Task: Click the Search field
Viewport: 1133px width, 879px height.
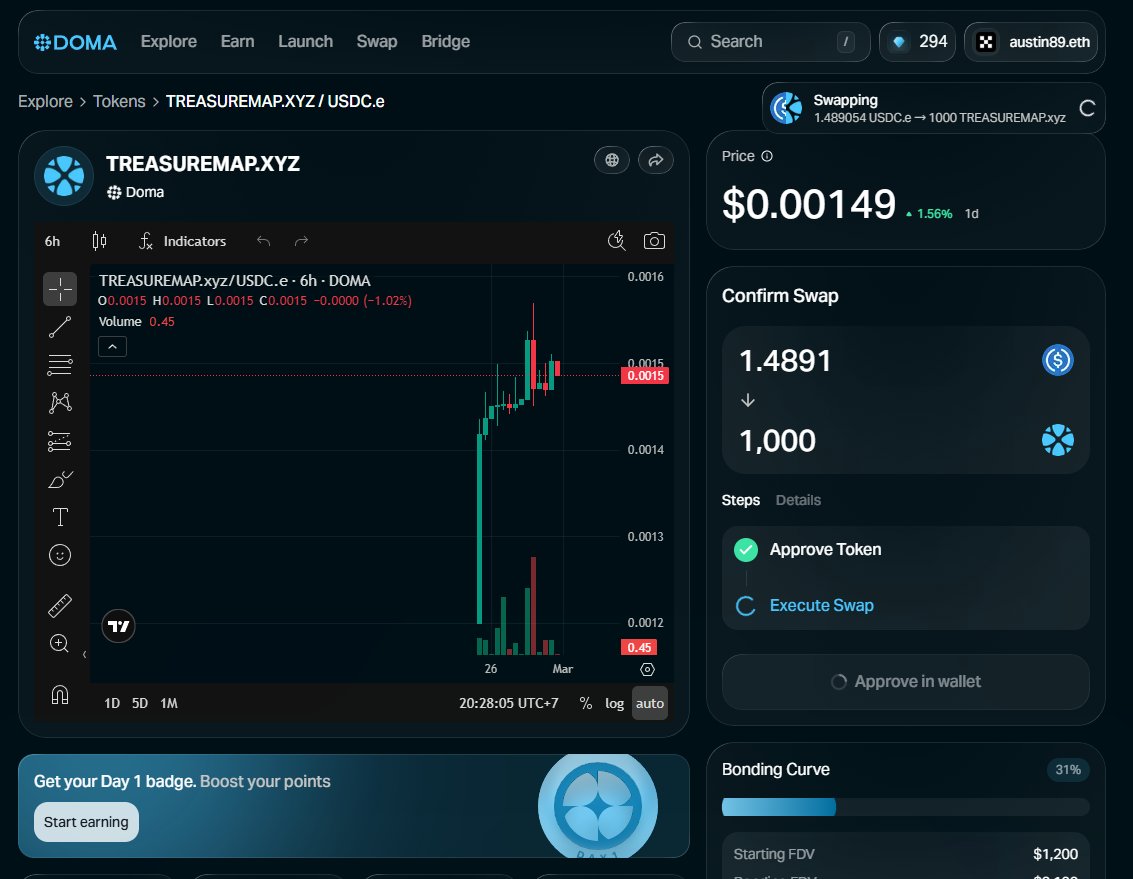Action: tap(770, 42)
